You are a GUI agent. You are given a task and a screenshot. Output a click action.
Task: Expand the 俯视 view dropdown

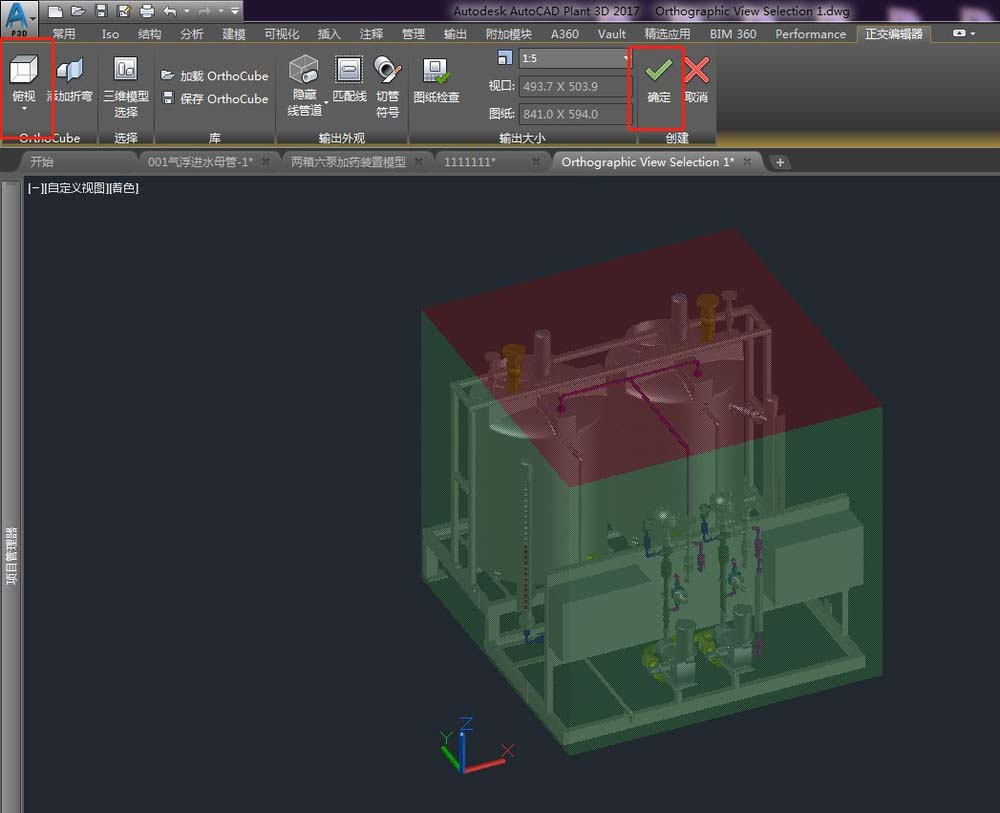click(24, 108)
